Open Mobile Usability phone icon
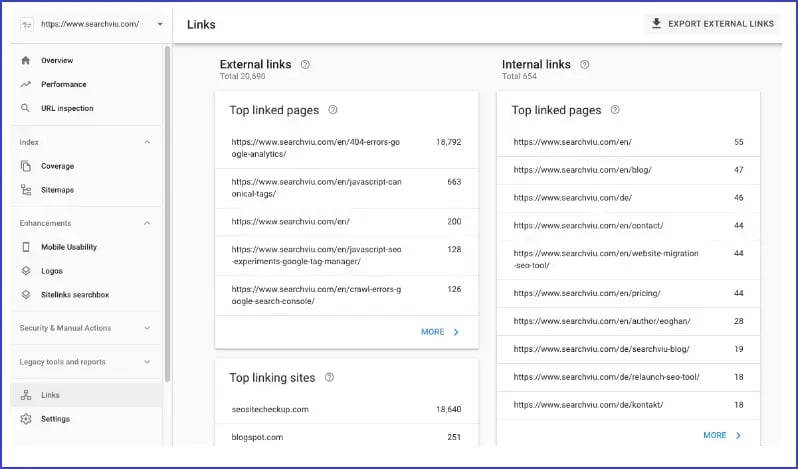 26,247
